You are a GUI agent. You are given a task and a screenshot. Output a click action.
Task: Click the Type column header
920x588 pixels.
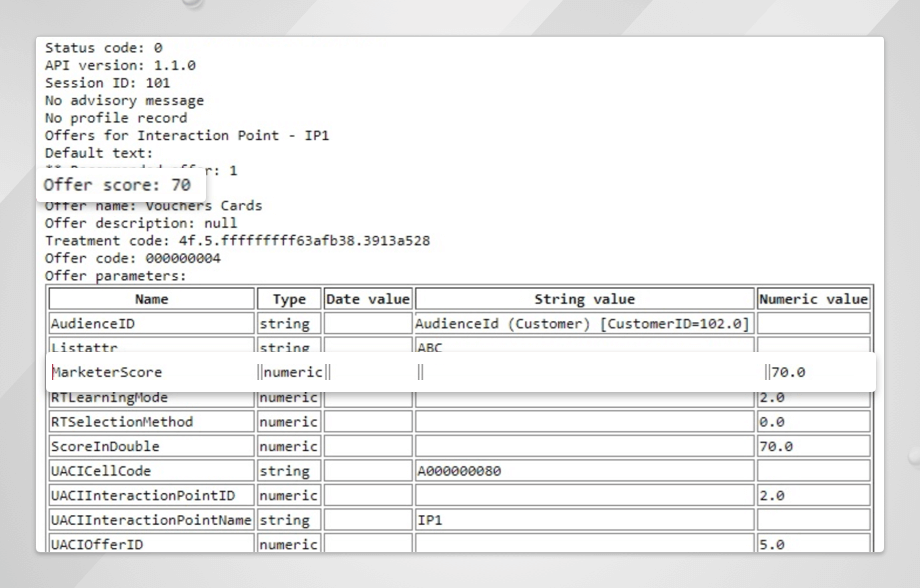click(289, 299)
